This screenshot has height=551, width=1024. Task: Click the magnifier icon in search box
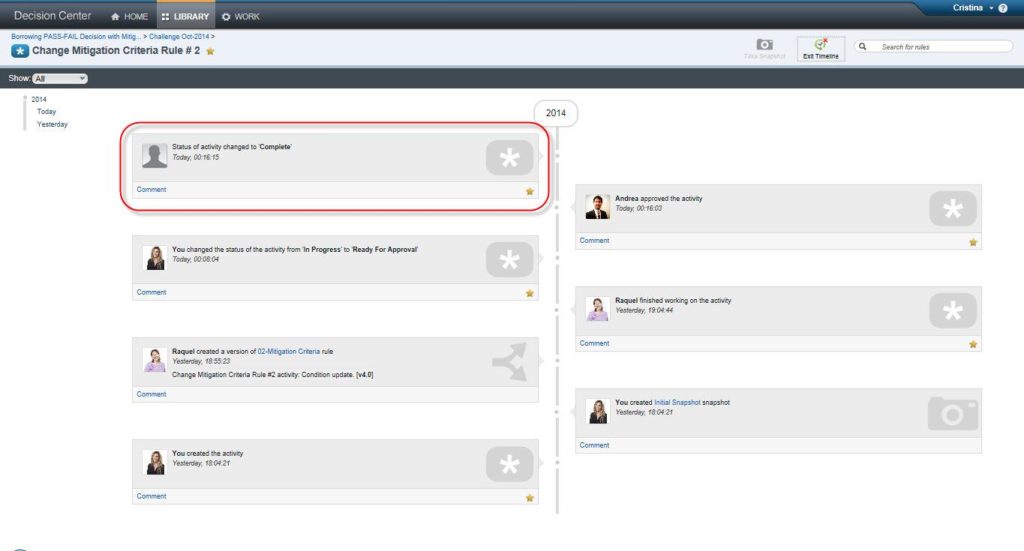click(x=862, y=47)
